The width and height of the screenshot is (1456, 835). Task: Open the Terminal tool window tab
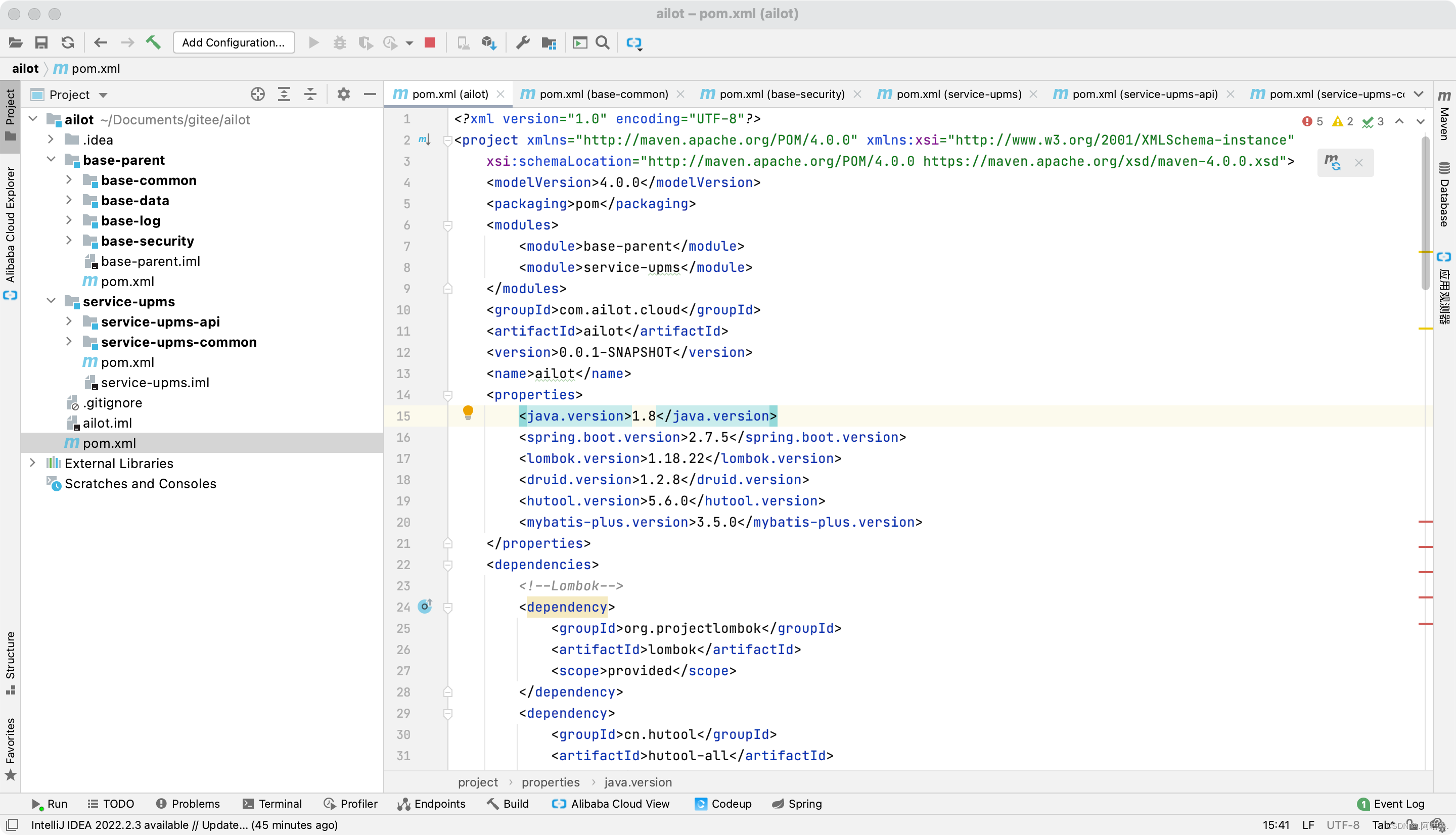pos(272,804)
